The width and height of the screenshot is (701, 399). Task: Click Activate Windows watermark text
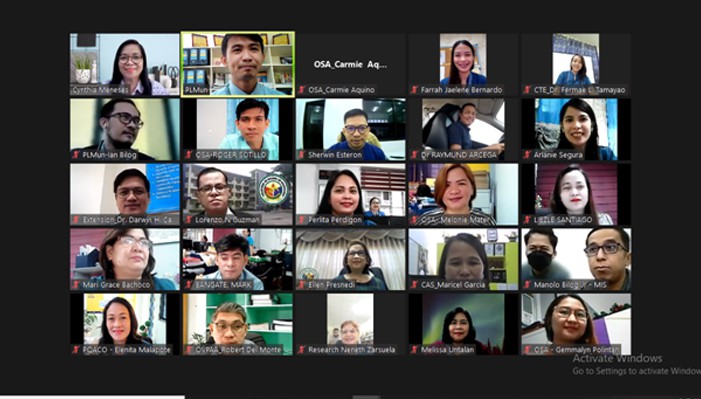click(617, 358)
